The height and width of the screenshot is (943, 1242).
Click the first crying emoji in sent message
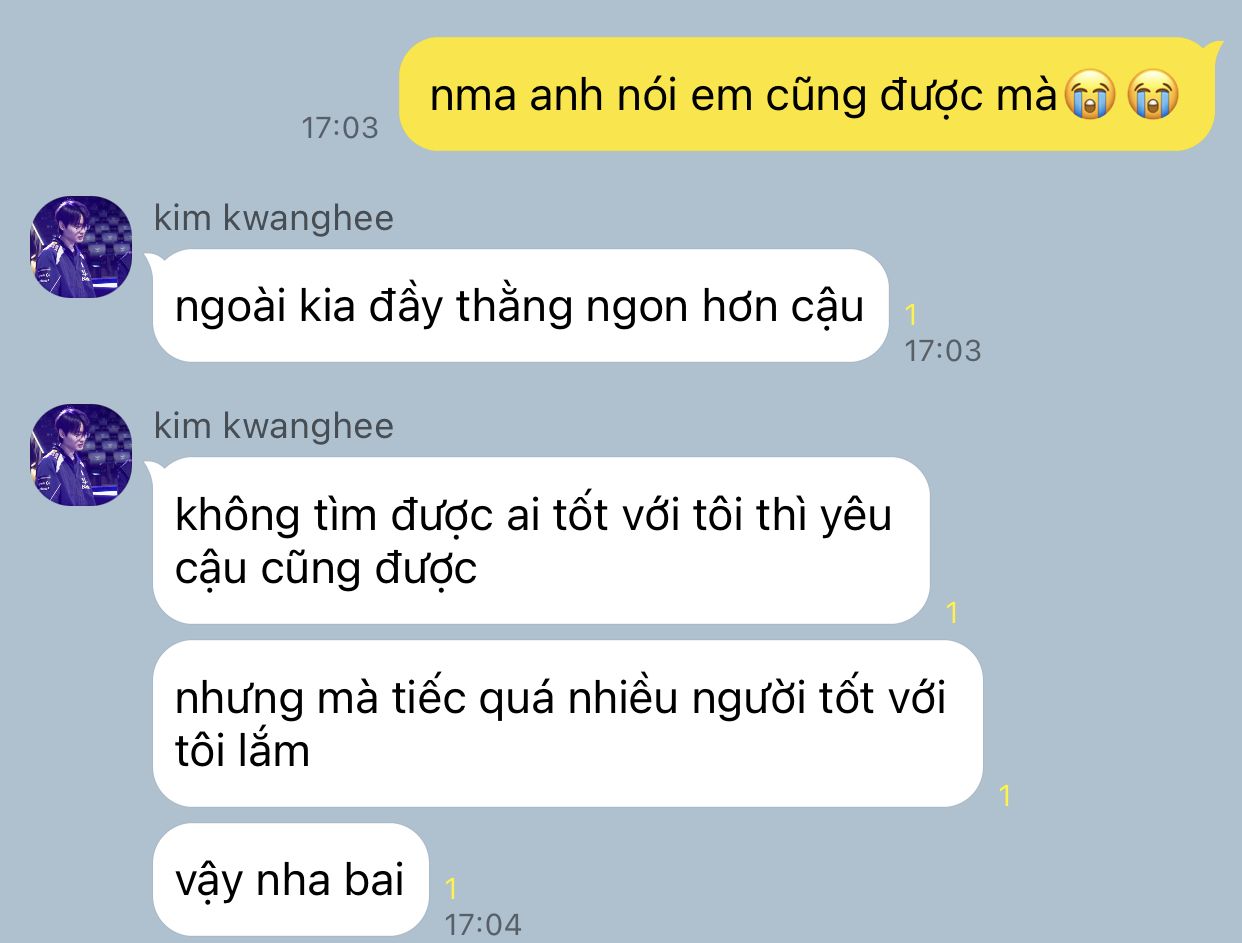(x=1089, y=96)
